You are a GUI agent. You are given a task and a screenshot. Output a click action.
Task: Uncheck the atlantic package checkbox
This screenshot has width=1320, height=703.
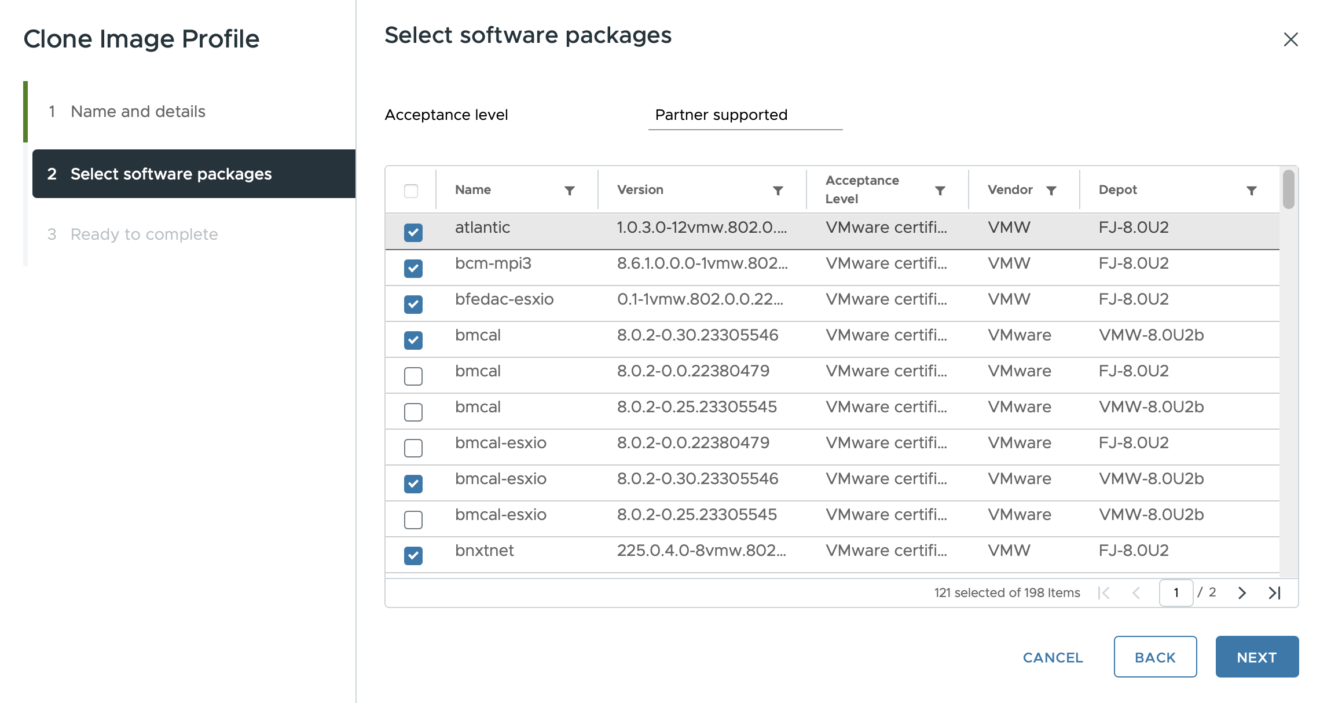point(413,232)
